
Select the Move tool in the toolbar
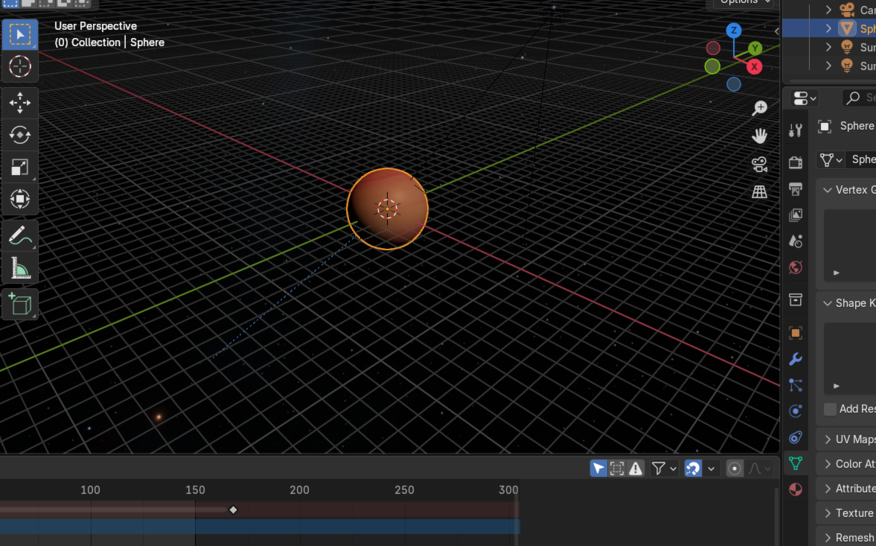[x=20, y=103]
